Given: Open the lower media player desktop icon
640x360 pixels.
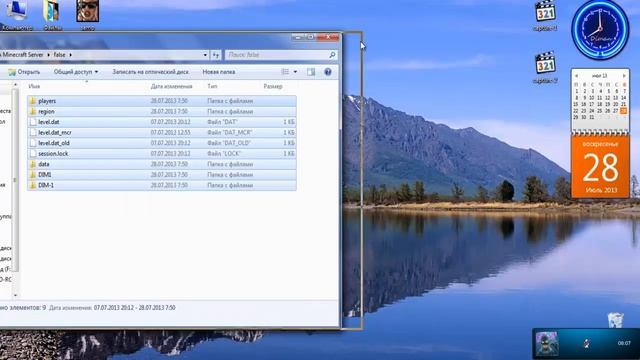Looking at the screenshot, I should [x=545, y=67].
